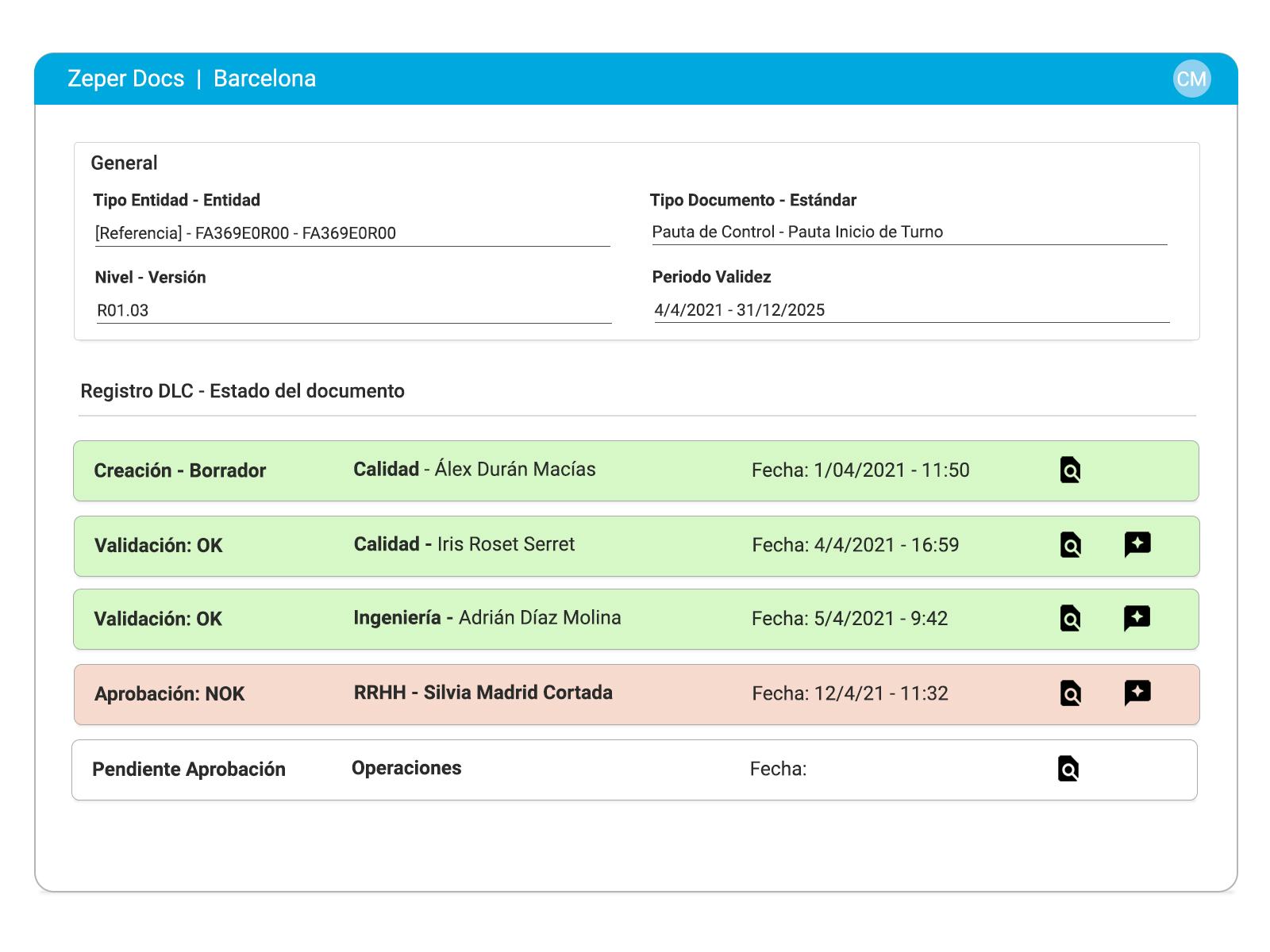Open the CM user avatar
This screenshot has width=1270, height=952.
(x=1190, y=79)
